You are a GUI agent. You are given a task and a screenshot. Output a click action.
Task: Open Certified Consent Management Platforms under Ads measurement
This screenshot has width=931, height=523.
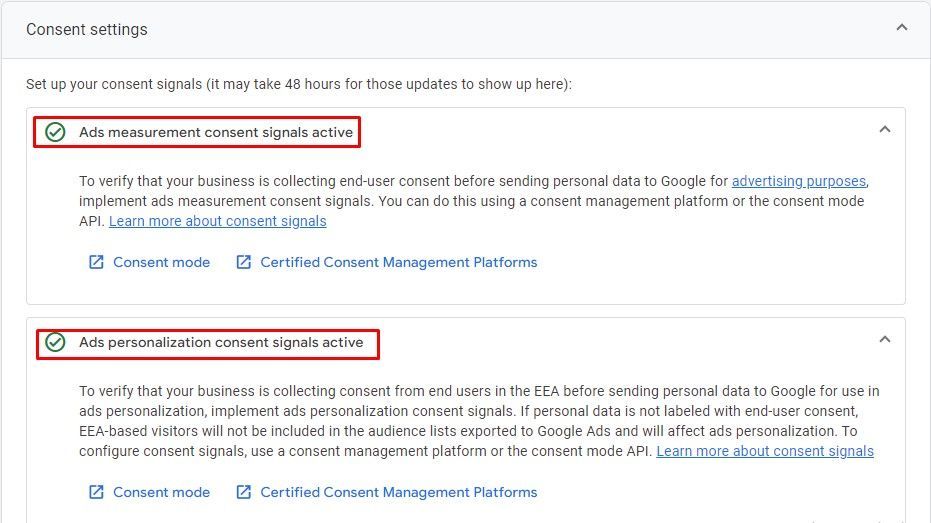(x=398, y=262)
